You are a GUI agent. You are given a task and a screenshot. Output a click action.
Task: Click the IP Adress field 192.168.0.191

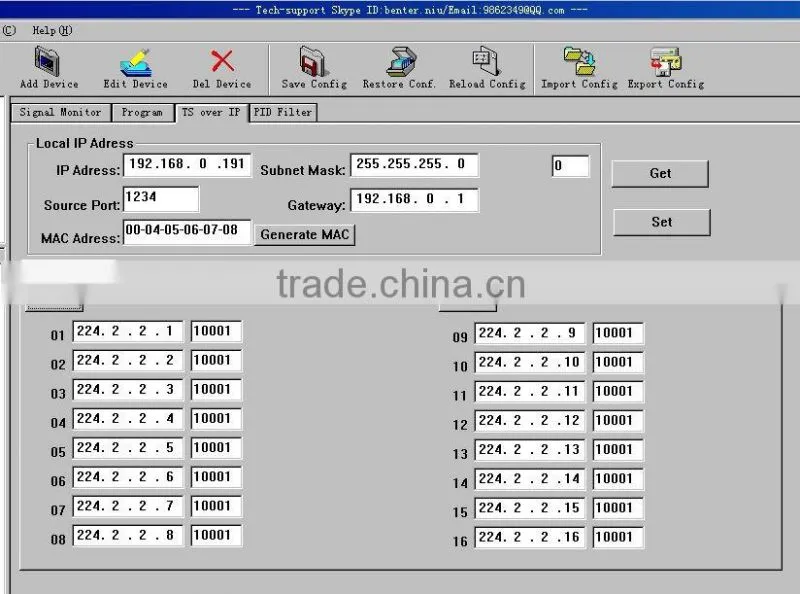(x=187, y=165)
